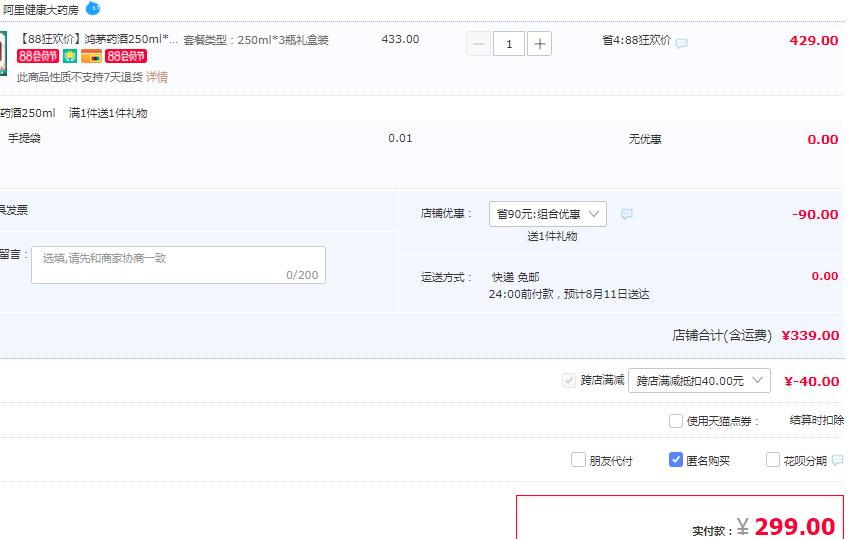The image size is (853, 539).
Task: Click the final payable amount 299.00
Action: [794, 526]
